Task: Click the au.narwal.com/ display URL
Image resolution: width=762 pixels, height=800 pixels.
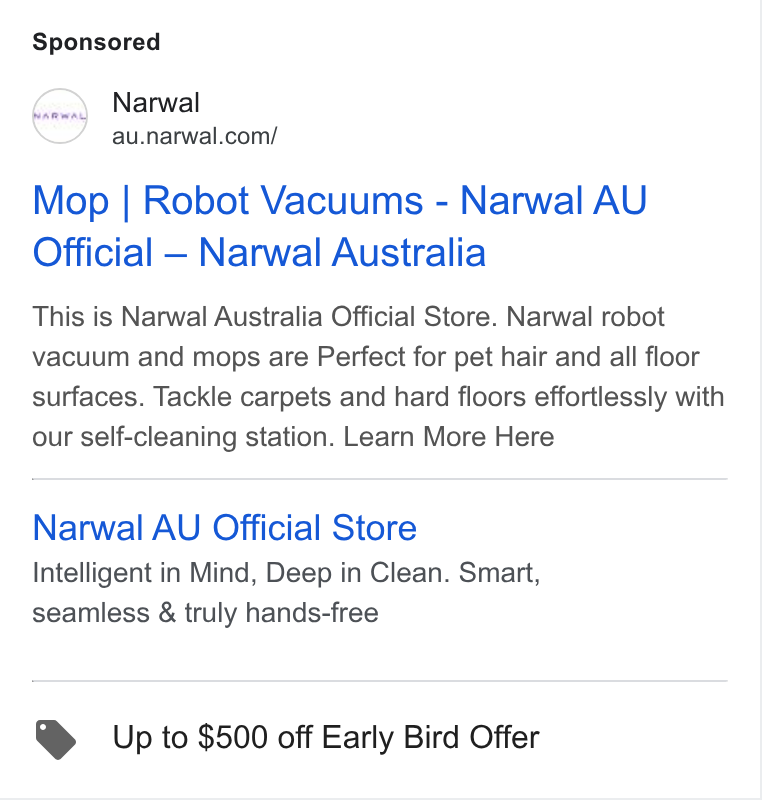Action: [x=194, y=136]
